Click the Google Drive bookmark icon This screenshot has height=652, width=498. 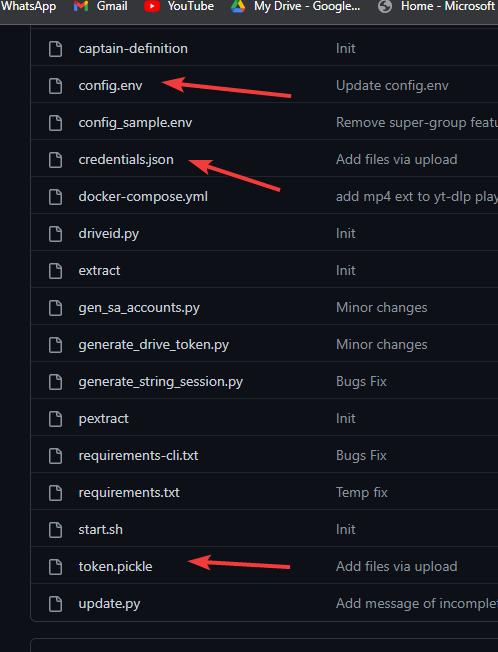pyautogui.click(x=238, y=6)
